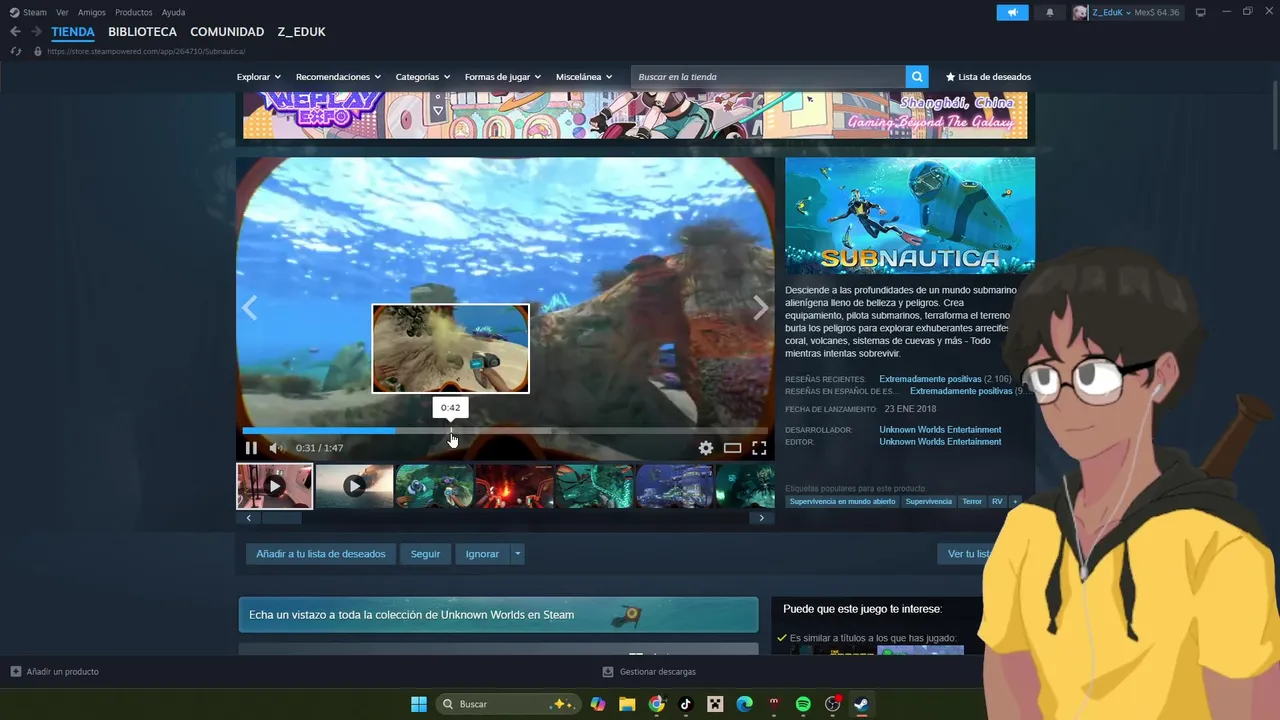The image size is (1280, 720).
Task: Switch to the BIBLIOTECA tab
Action: coord(143,32)
